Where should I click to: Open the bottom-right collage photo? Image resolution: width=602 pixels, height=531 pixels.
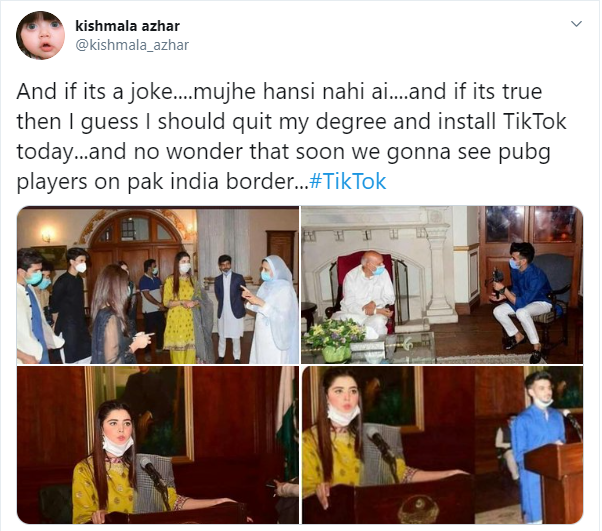(442, 445)
